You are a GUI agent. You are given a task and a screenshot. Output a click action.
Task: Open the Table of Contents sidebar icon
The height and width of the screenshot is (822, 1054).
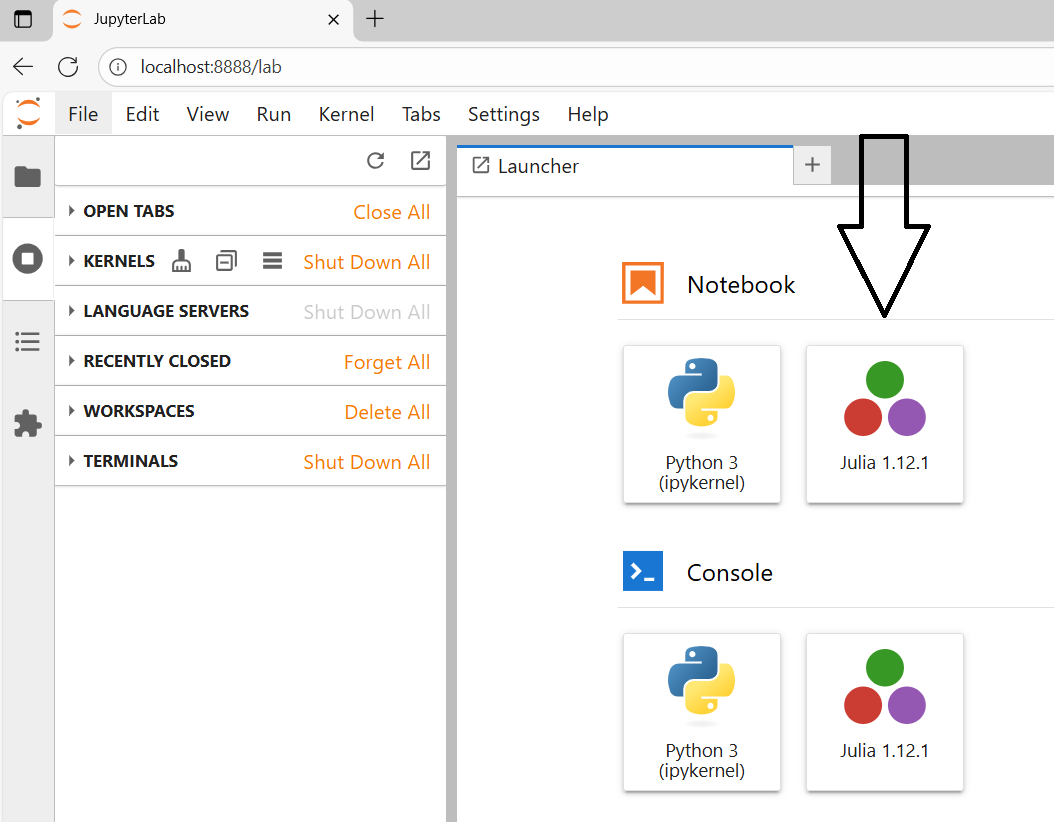coord(28,342)
